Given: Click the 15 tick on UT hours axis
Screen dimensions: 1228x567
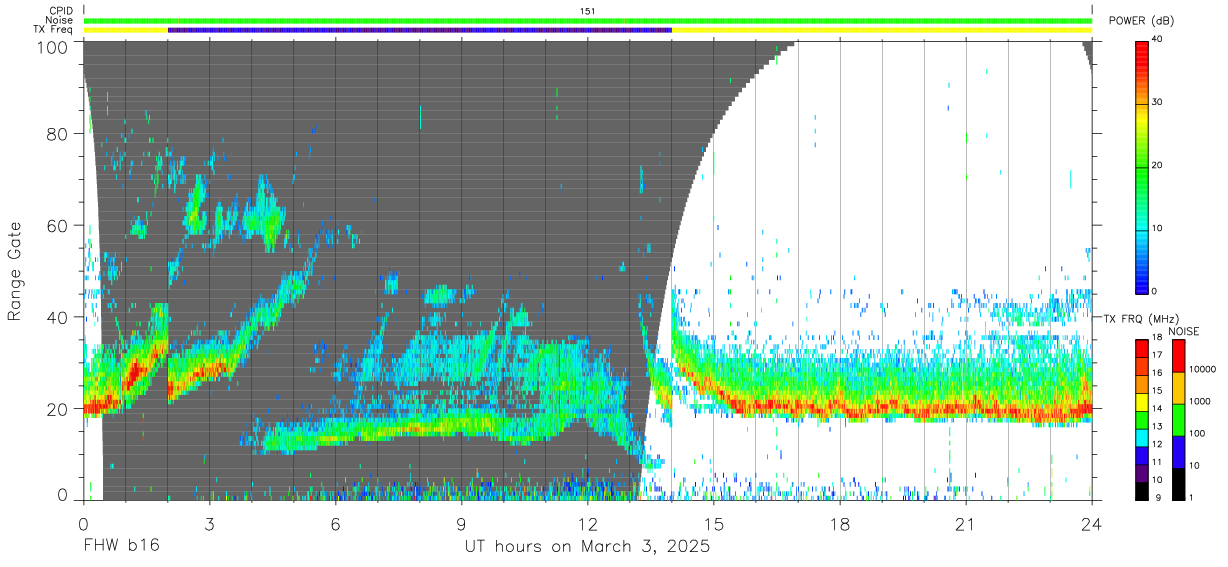Looking at the screenshot, I should tap(714, 524).
